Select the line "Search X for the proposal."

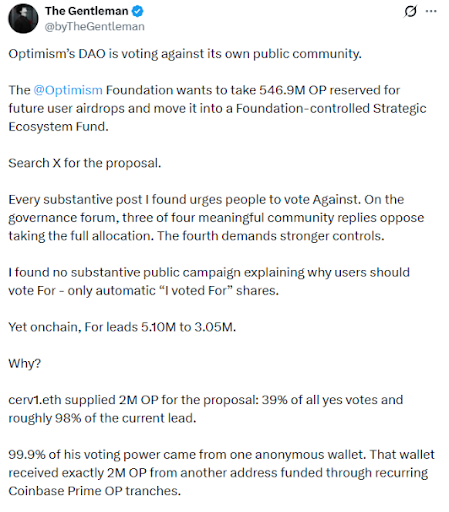tap(85, 163)
